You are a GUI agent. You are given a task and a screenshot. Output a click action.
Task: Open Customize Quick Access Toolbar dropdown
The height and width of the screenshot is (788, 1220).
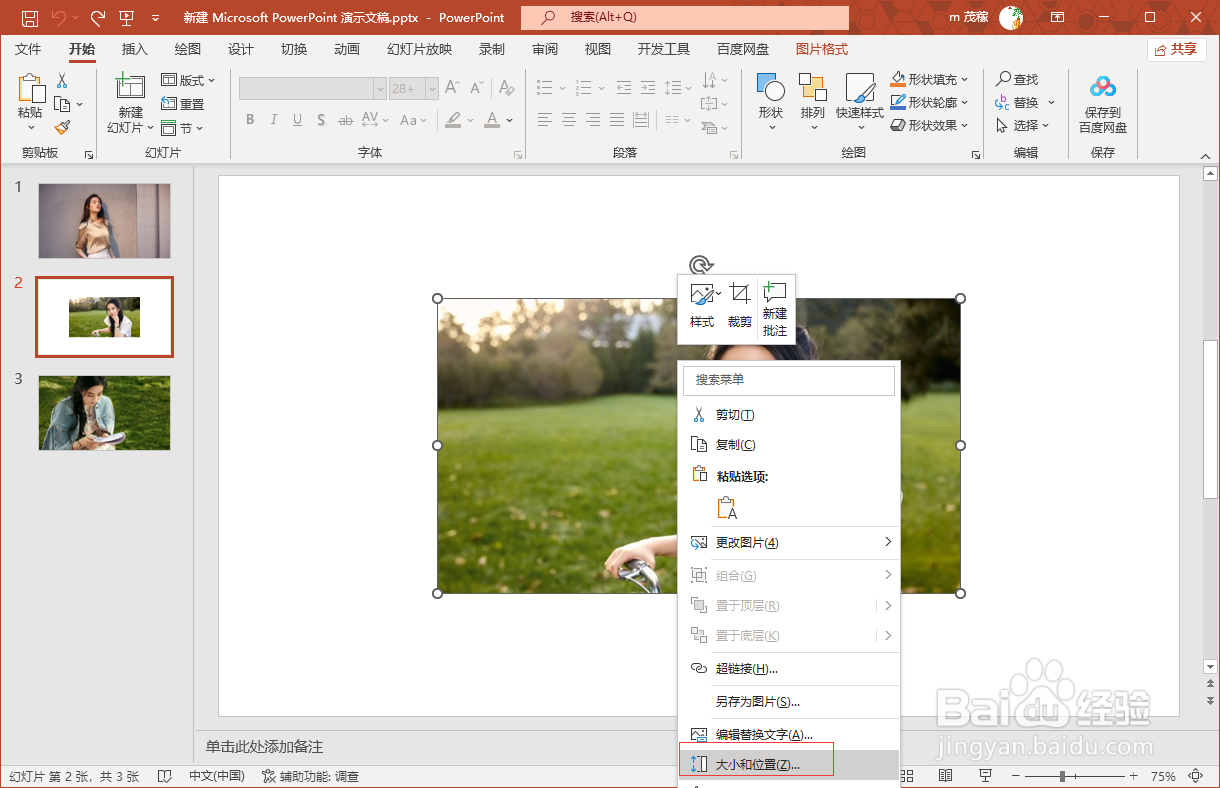click(x=155, y=18)
